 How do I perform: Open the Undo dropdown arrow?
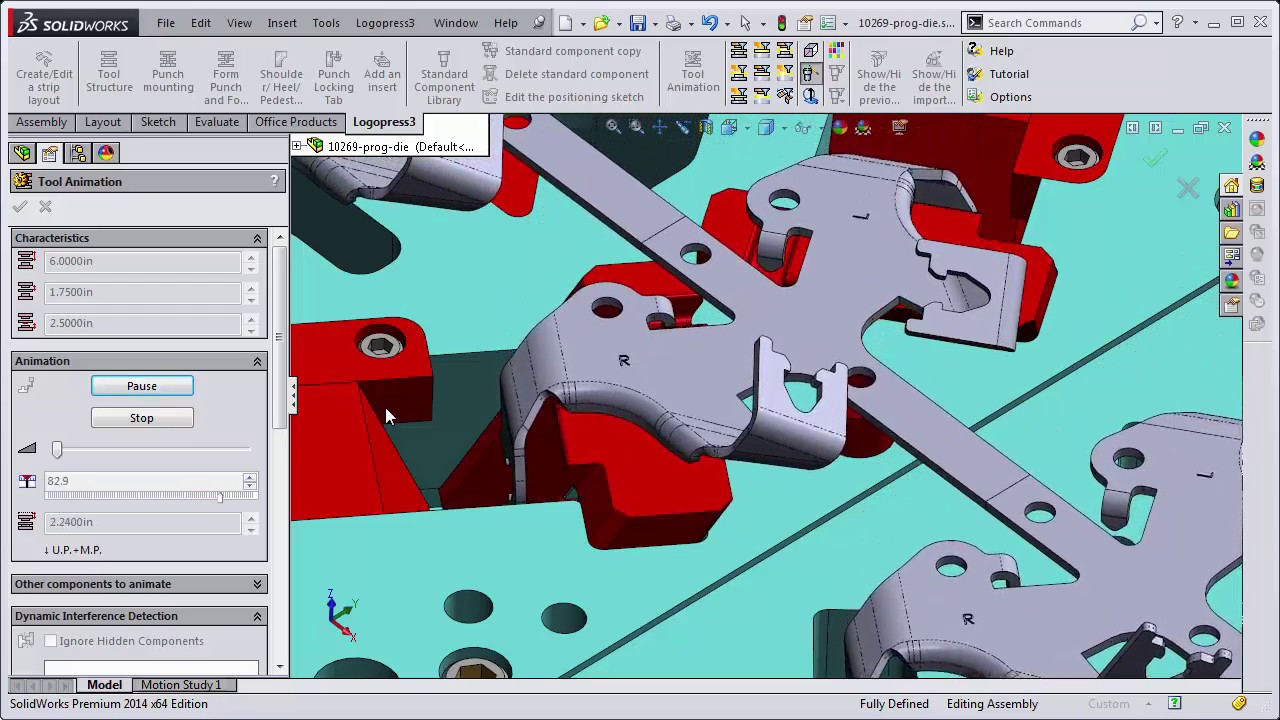tap(726, 23)
